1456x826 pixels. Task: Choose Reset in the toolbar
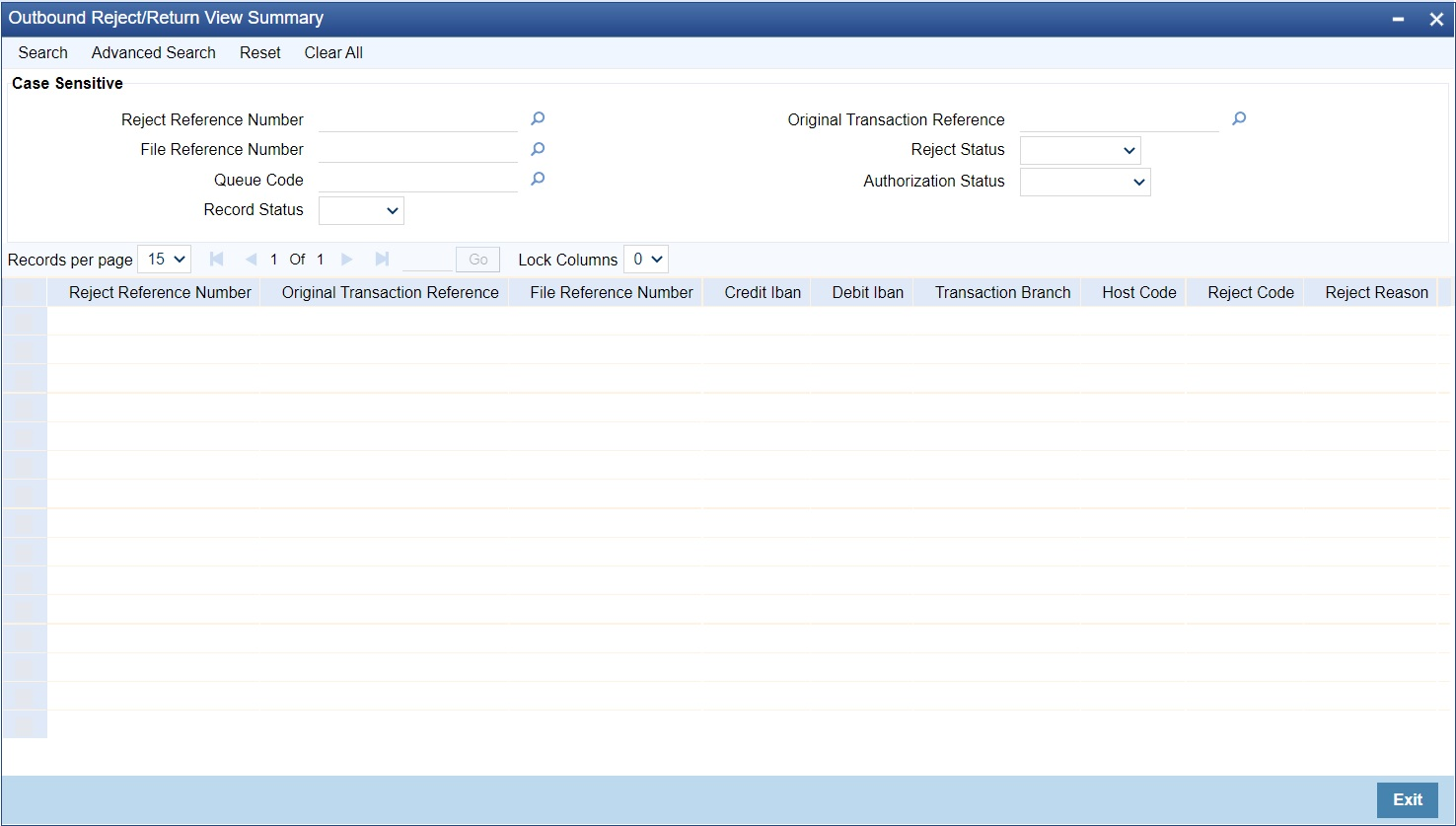click(x=260, y=52)
